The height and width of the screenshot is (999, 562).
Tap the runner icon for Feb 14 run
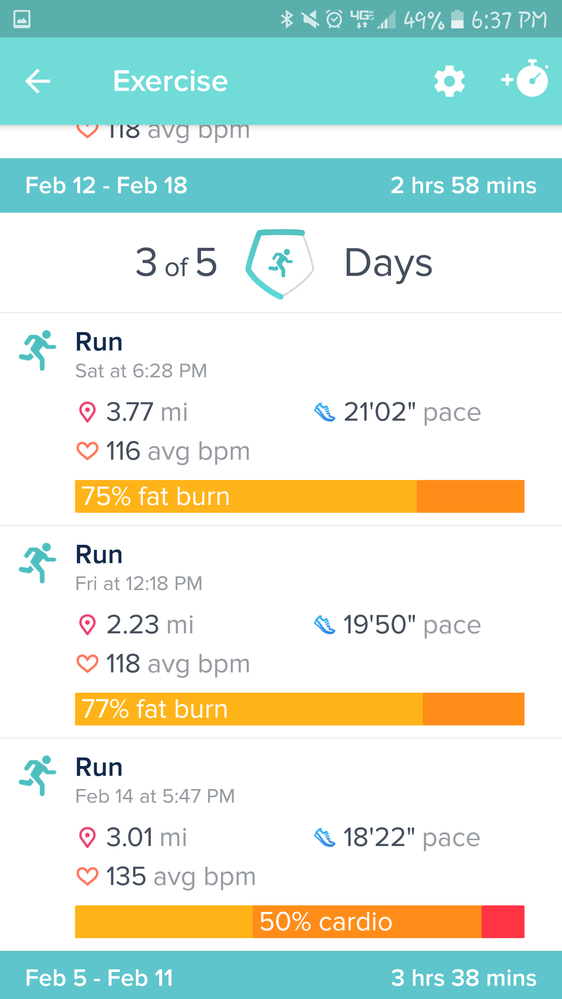tap(37, 775)
